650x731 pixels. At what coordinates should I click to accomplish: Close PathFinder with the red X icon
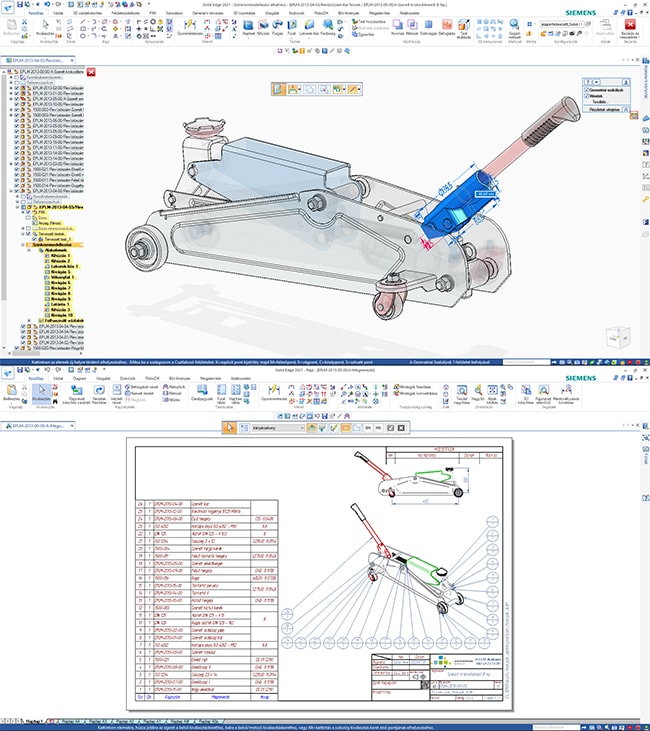tap(91, 72)
